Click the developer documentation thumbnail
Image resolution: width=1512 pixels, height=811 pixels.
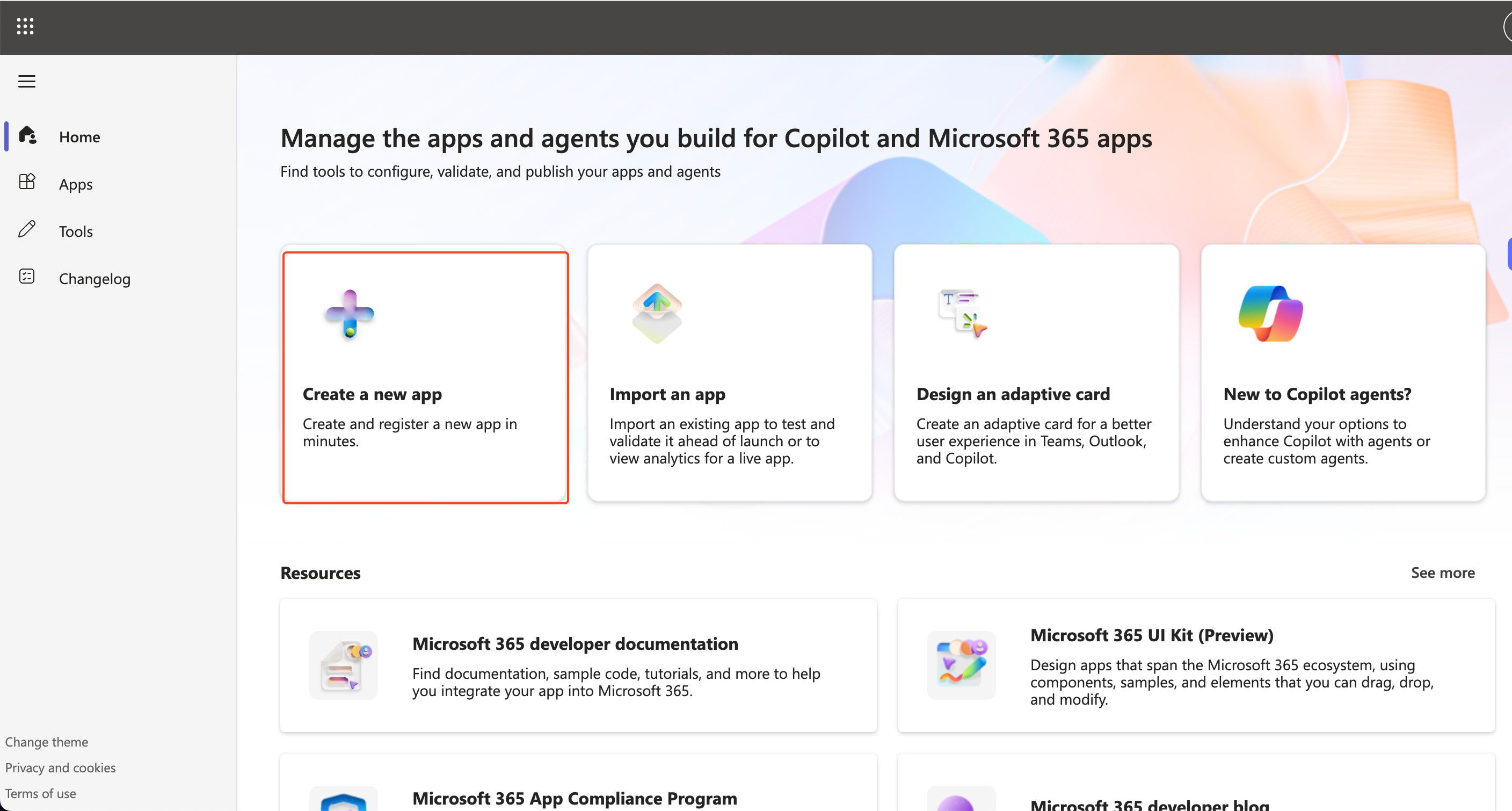(344, 665)
